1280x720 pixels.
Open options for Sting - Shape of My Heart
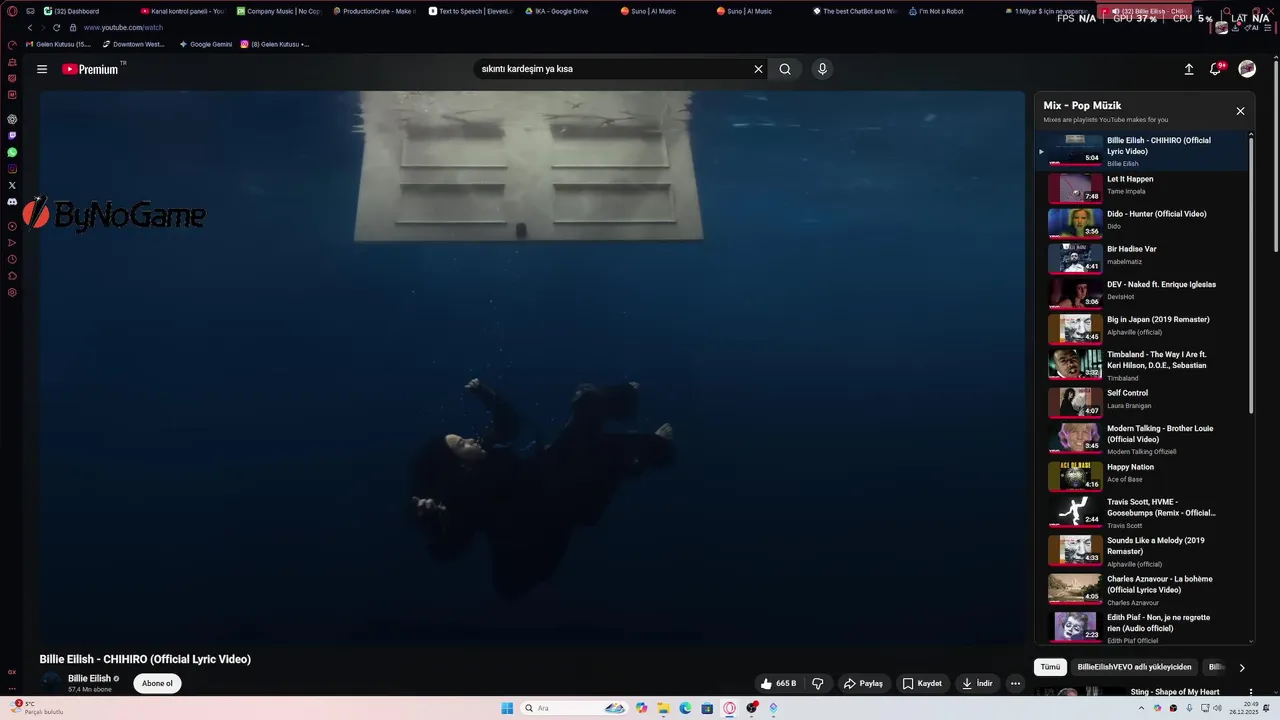[1250, 692]
